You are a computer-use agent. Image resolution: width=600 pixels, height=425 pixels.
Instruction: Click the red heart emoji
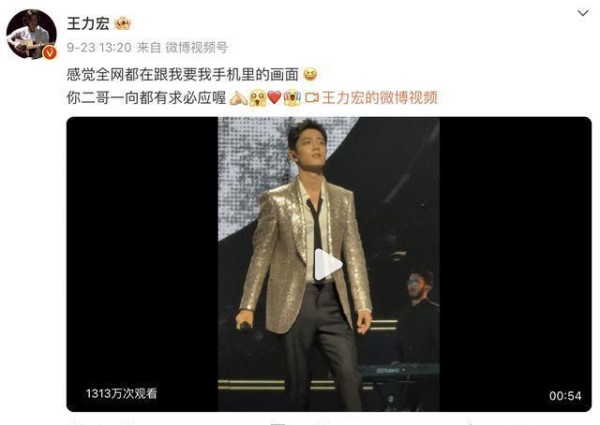(x=274, y=98)
